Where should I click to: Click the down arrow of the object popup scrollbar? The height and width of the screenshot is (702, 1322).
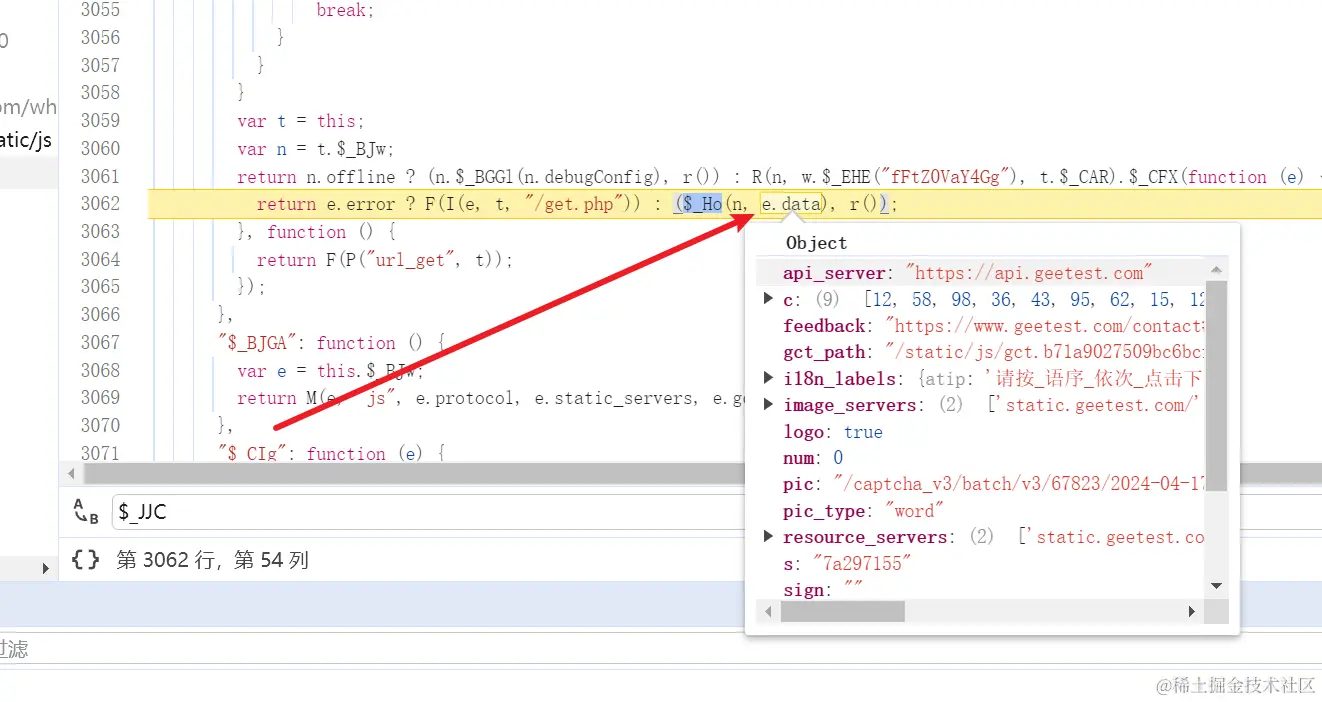(1216, 586)
